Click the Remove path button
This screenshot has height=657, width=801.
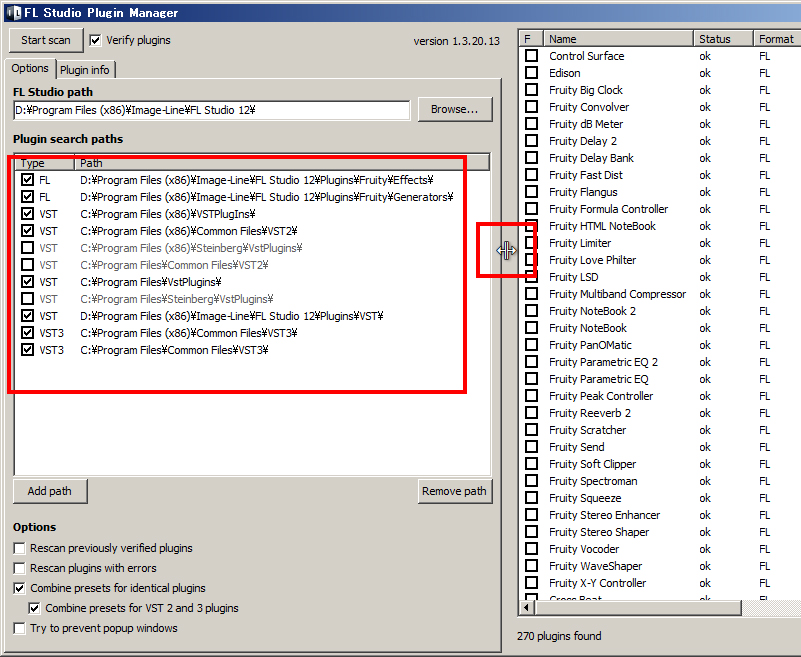pos(455,491)
